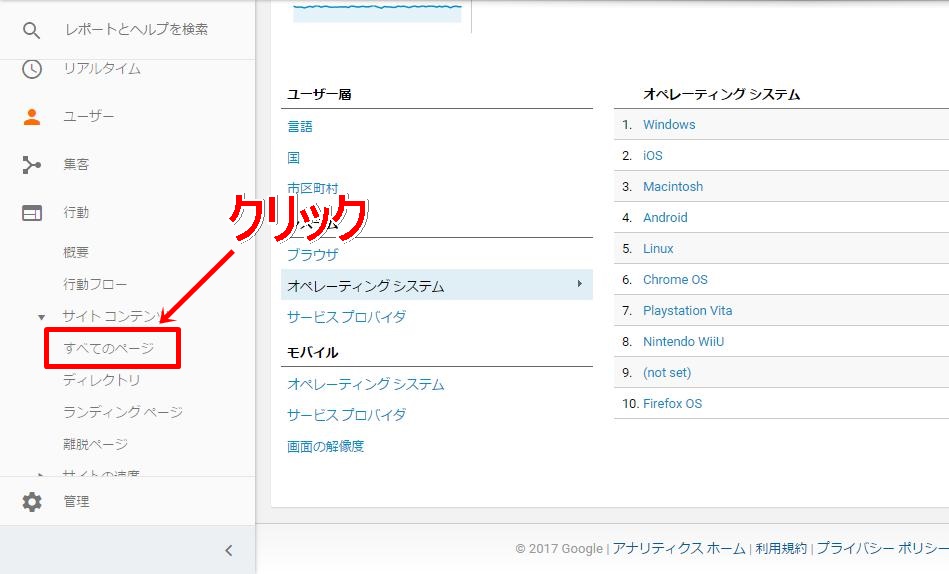Open the Chrome OS row
Viewport: 949px width, 574px height.
tap(675, 280)
